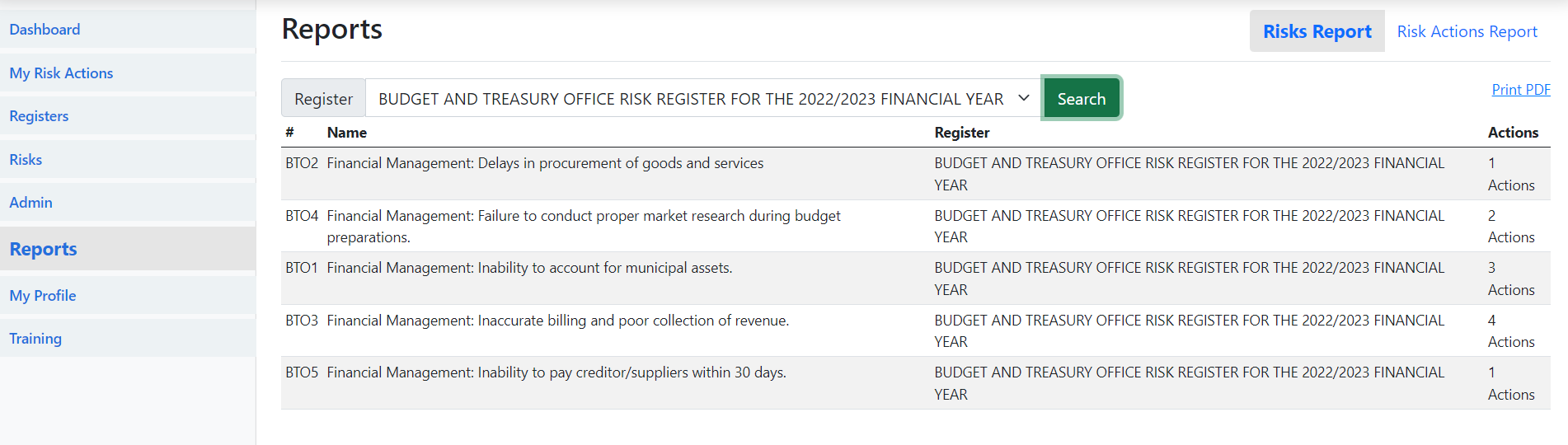Image resolution: width=1568 pixels, height=445 pixels.
Task: Open the BTO3 inaccurate billing risk row
Action: (x=557, y=321)
